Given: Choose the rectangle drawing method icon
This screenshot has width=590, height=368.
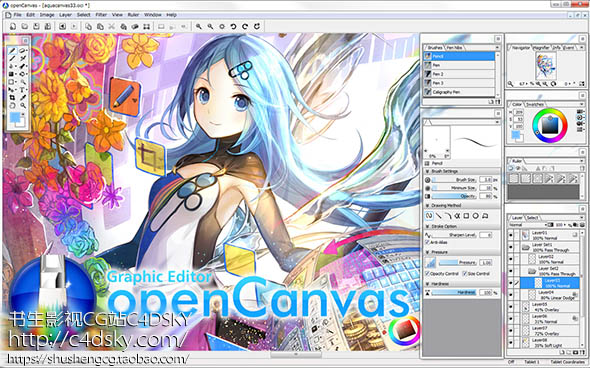Looking at the screenshot, I should point(466,216).
